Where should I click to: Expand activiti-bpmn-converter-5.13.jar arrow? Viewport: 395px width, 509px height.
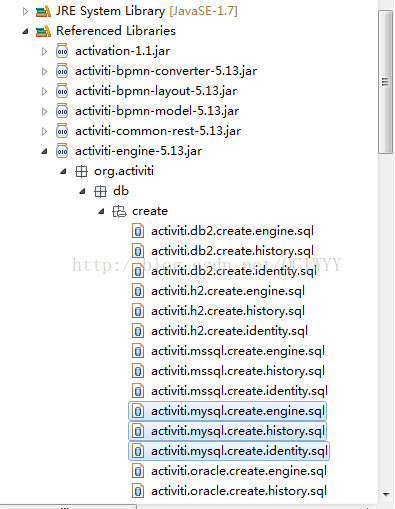pos(44,71)
